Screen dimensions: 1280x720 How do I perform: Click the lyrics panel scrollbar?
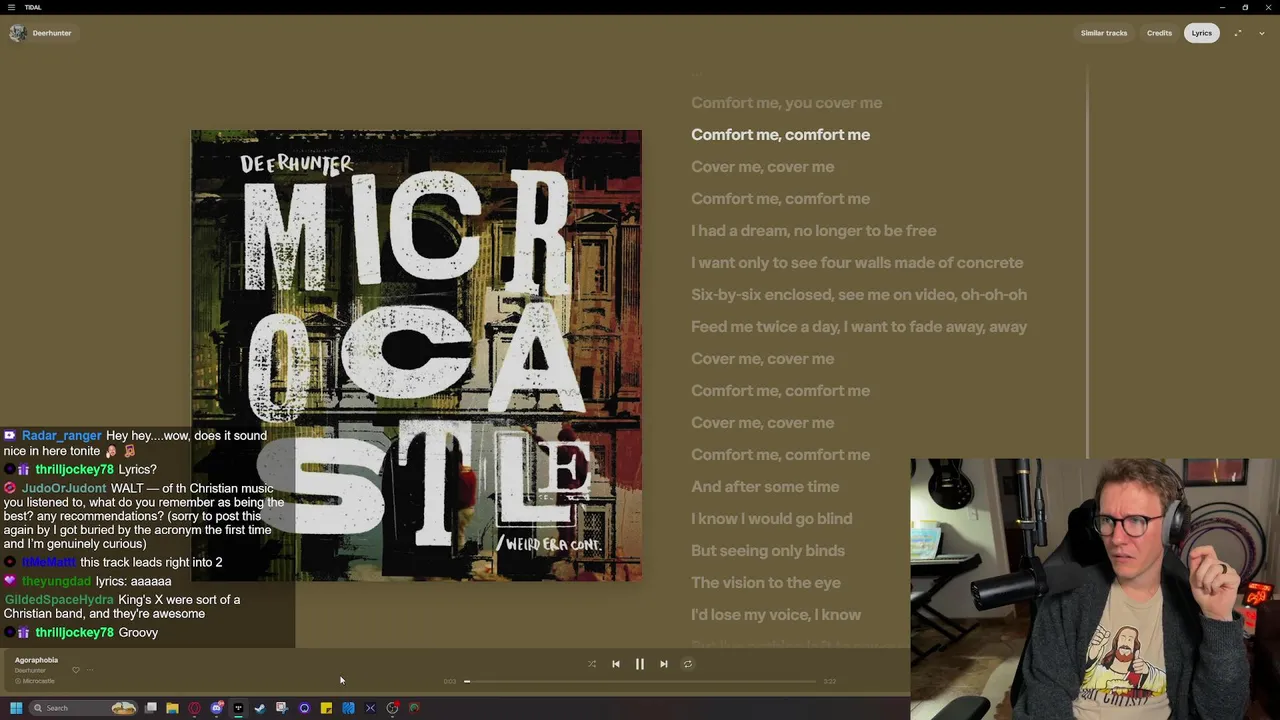pos(1087,260)
